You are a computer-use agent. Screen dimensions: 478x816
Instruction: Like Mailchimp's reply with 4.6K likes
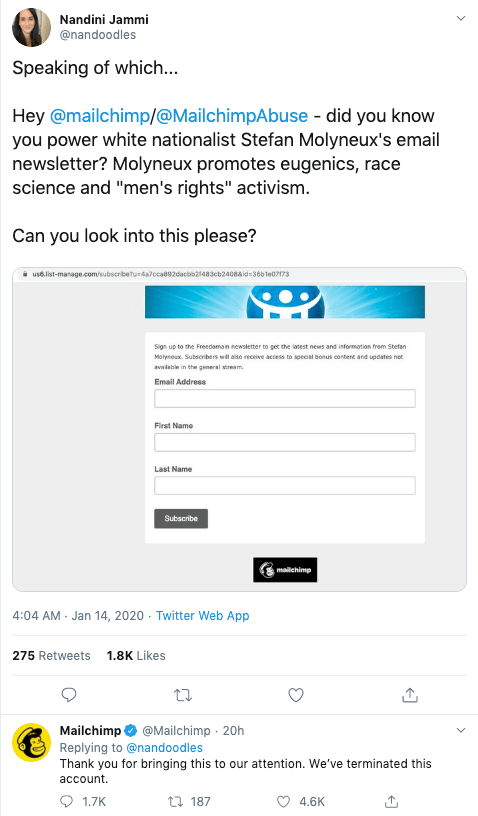click(x=283, y=801)
